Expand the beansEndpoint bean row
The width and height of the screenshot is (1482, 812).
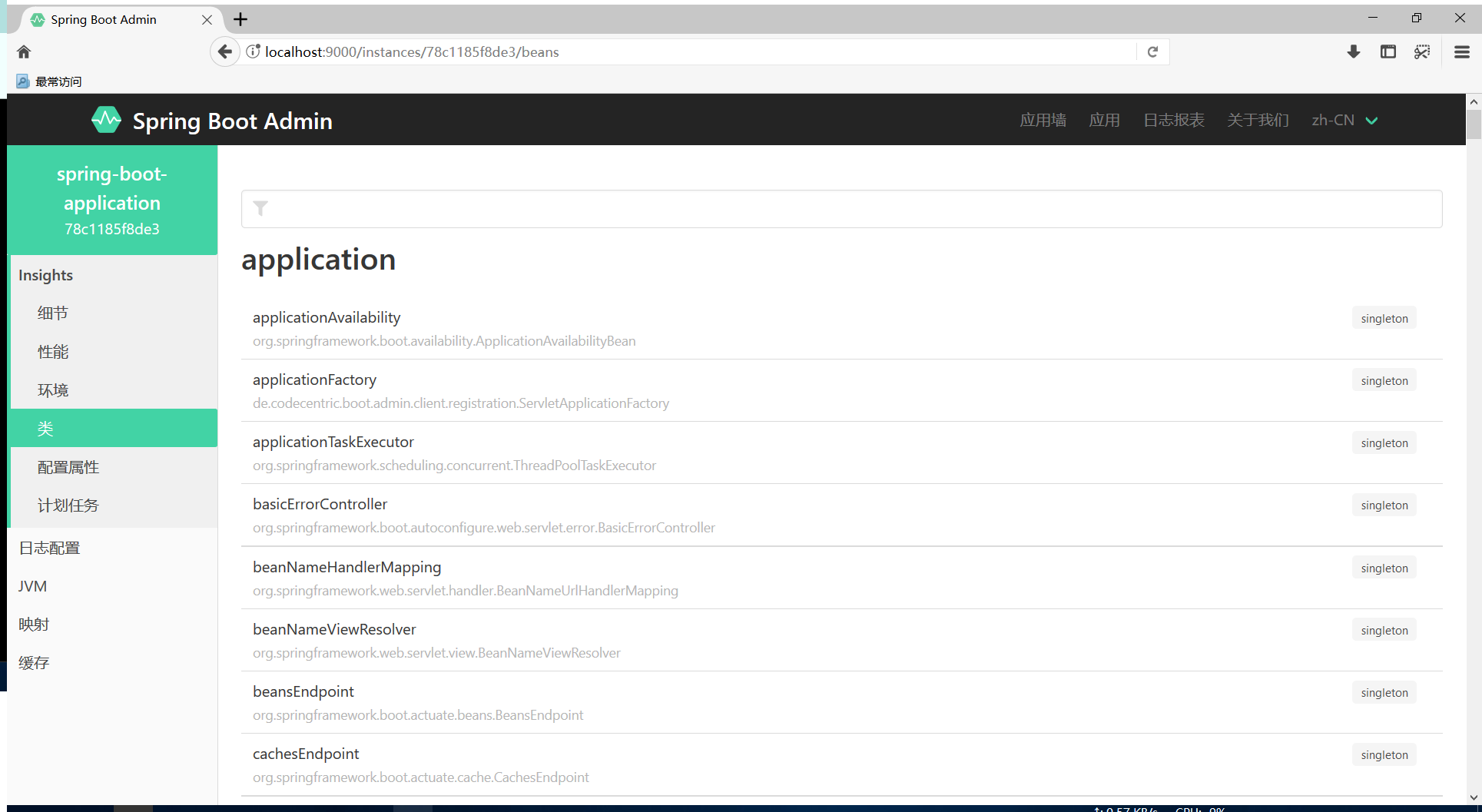841,702
